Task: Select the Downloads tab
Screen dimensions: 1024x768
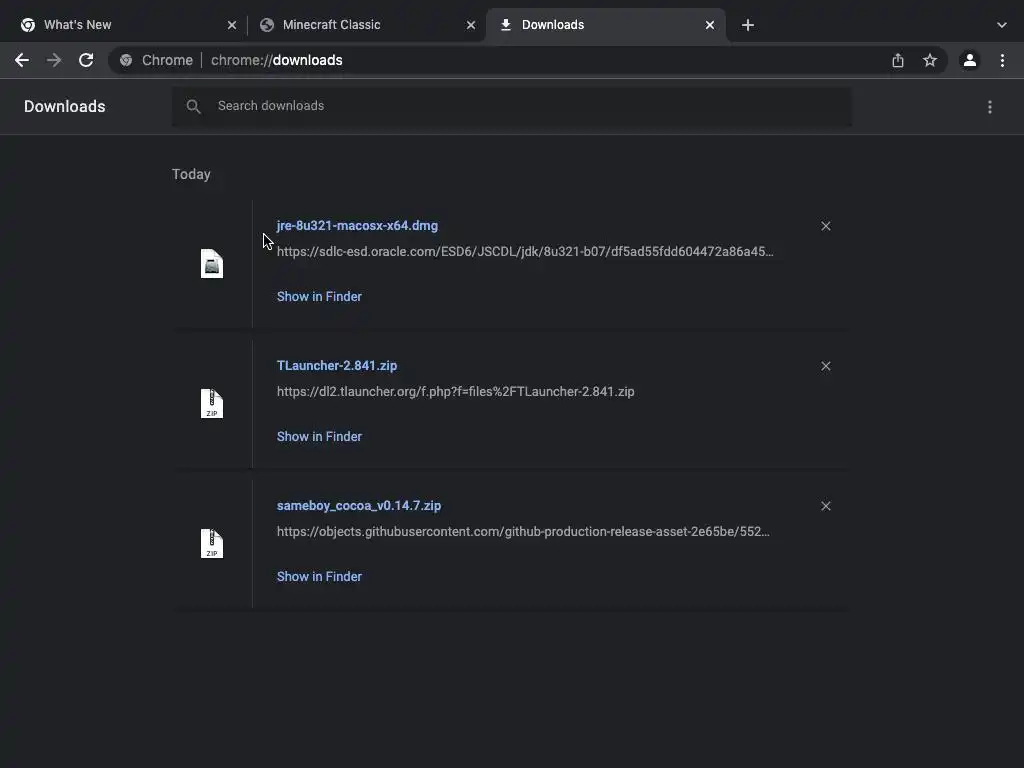Action: click(x=605, y=25)
